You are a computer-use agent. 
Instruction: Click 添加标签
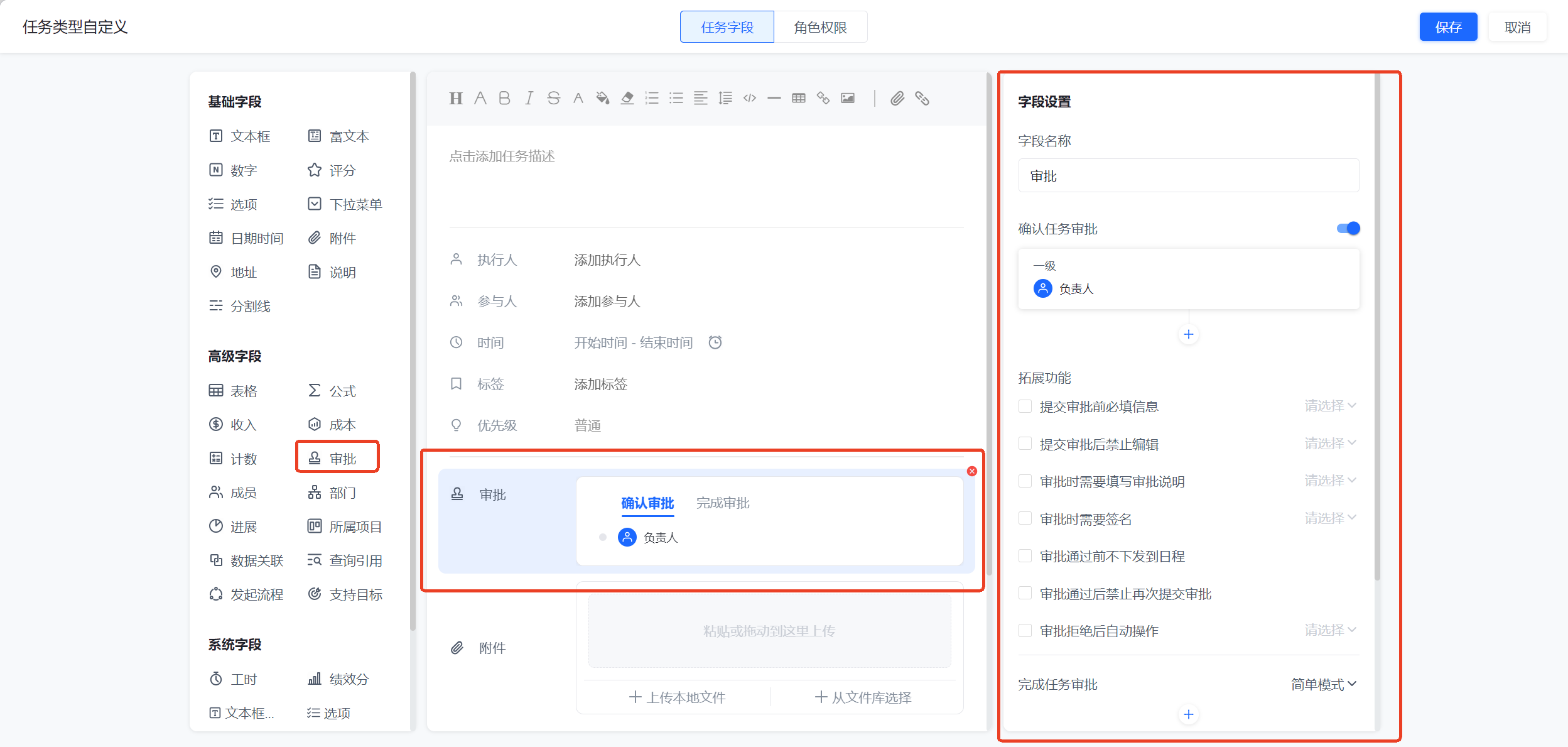pyautogui.click(x=601, y=384)
